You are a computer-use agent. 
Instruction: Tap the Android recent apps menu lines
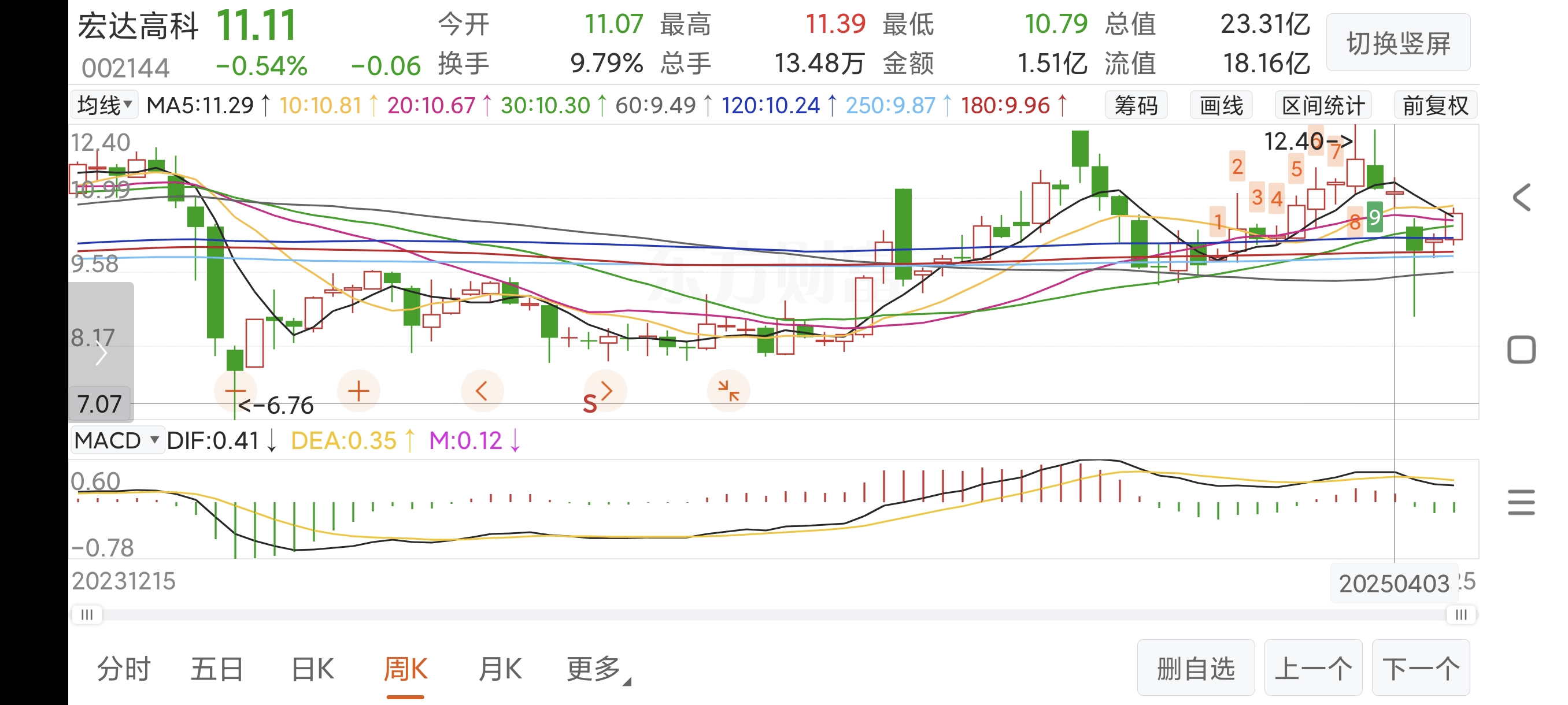click(1521, 502)
